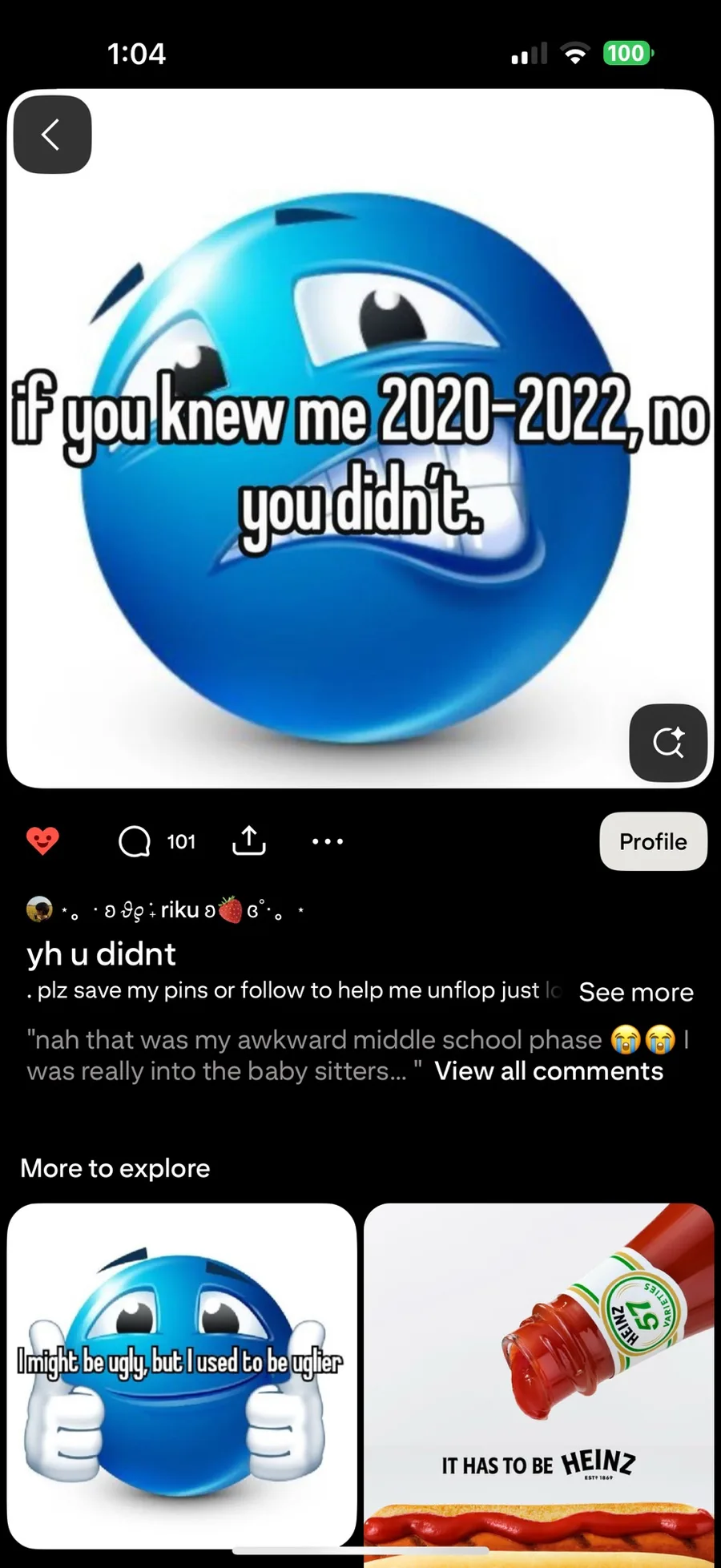
Task: Tap the back arrow button
Action: (52, 135)
